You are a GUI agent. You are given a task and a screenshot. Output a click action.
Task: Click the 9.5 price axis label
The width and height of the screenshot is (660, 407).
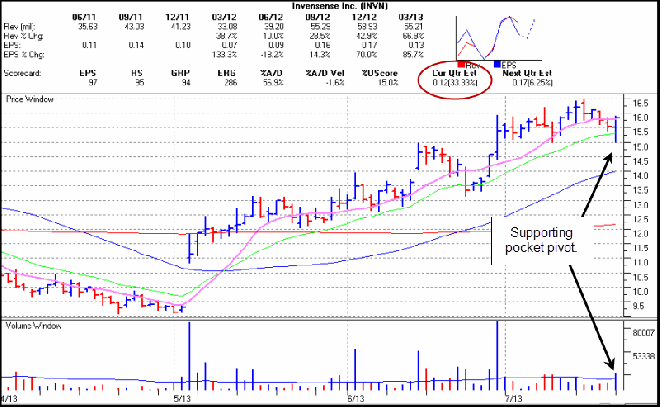point(638,306)
